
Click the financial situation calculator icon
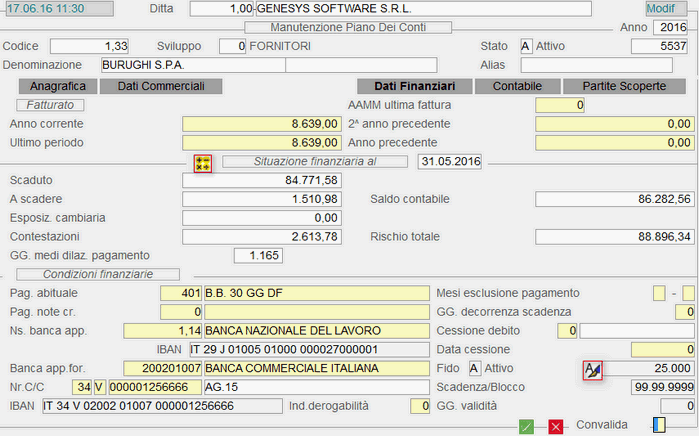pyautogui.click(x=202, y=162)
